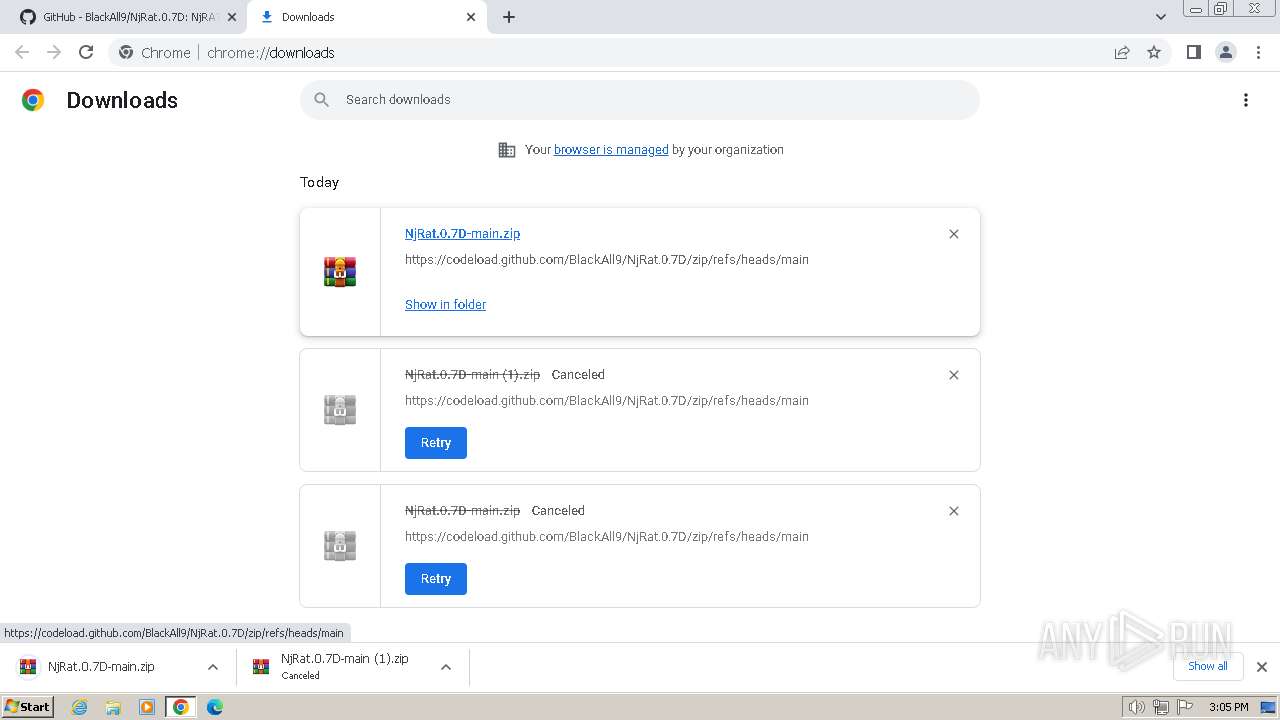This screenshot has height=720, width=1280.
Task: Open NjRat.0.7D-main.zip from downloads shelf
Action: 101,667
